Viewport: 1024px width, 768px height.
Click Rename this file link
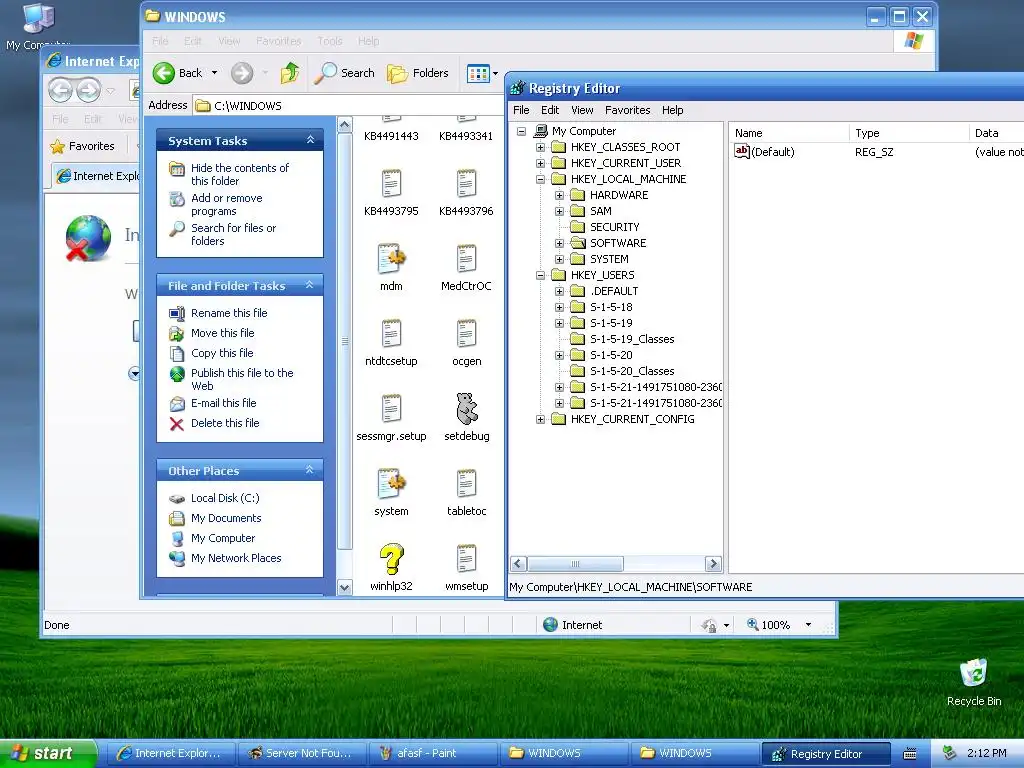coord(229,313)
